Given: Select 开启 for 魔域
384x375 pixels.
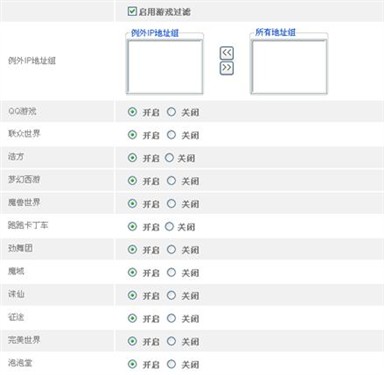Looking at the screenshot, I should click(132, 272).
